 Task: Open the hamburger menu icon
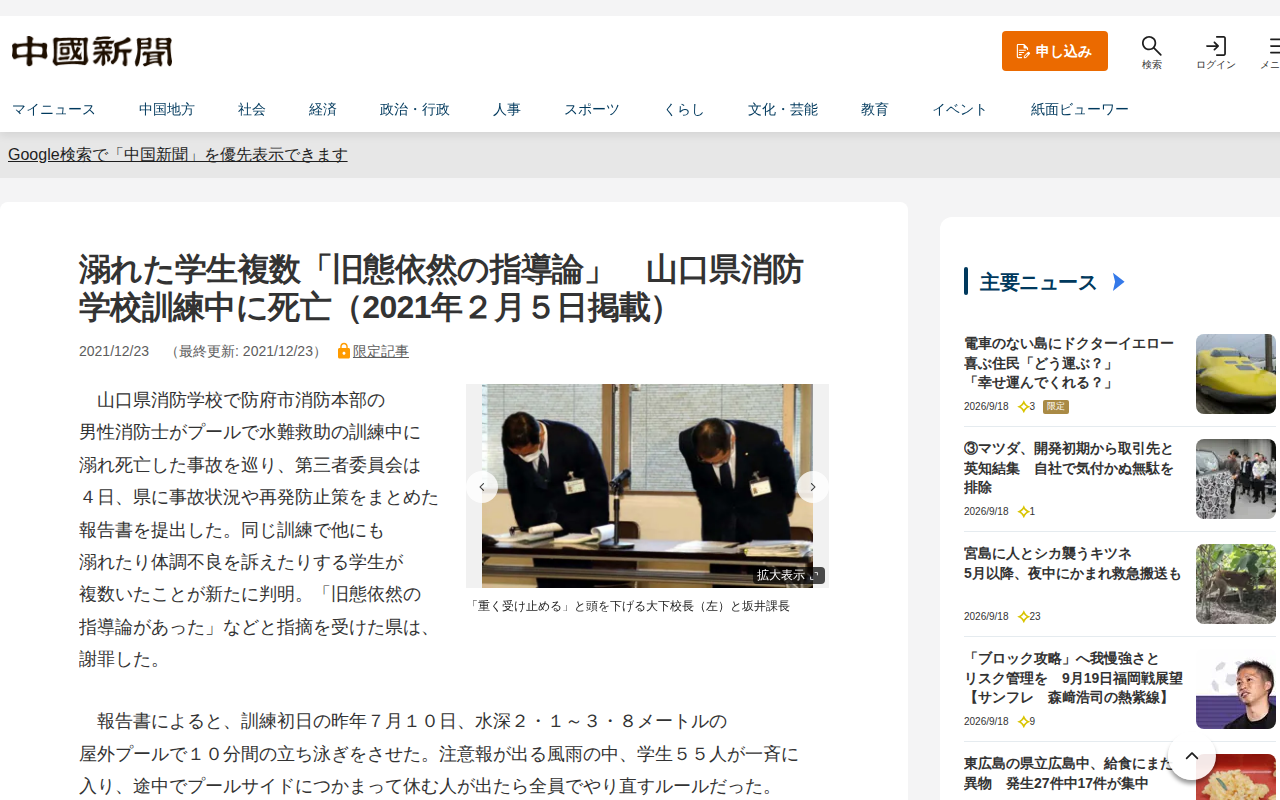pyautogui.click(x=1274, y=46)
